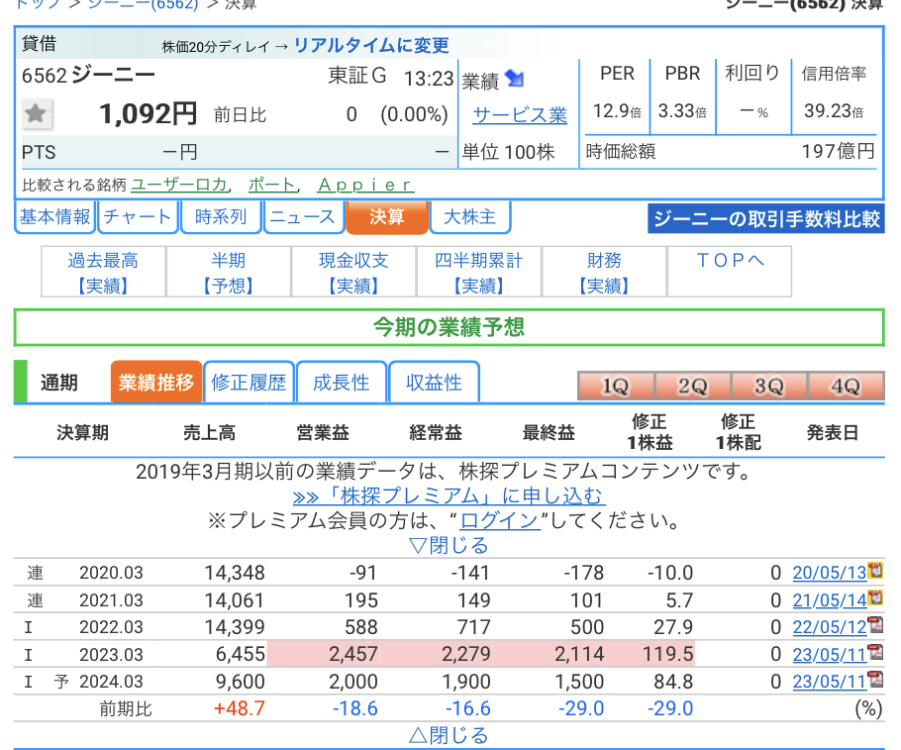The width and height of the screenshot is (901, 750).
Task: Open the 23/05/11 link in the 2024.03 row
Action: (829, 682)
